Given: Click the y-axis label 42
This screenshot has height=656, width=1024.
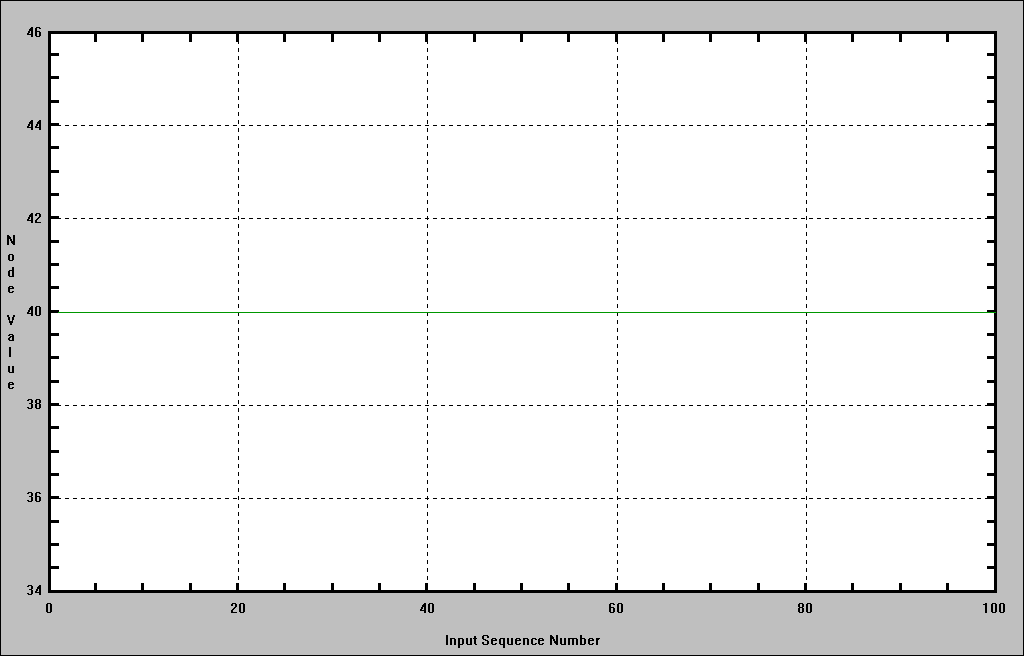Looking at the screenshot, I should 33,218.
